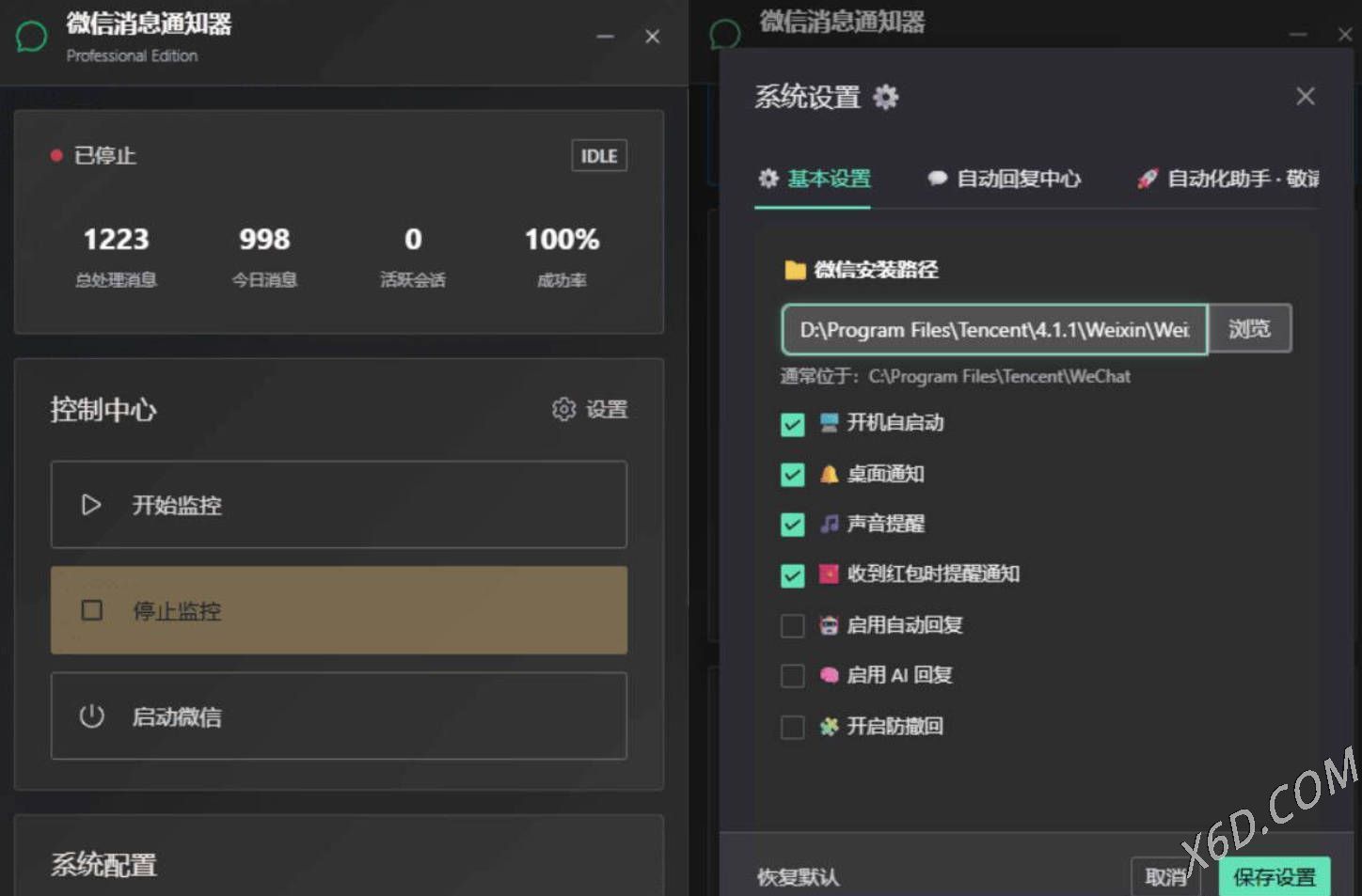1362x896 pixels.
Task: Uncheck the 开机自启动 checkbox
Action: [792, 424]
